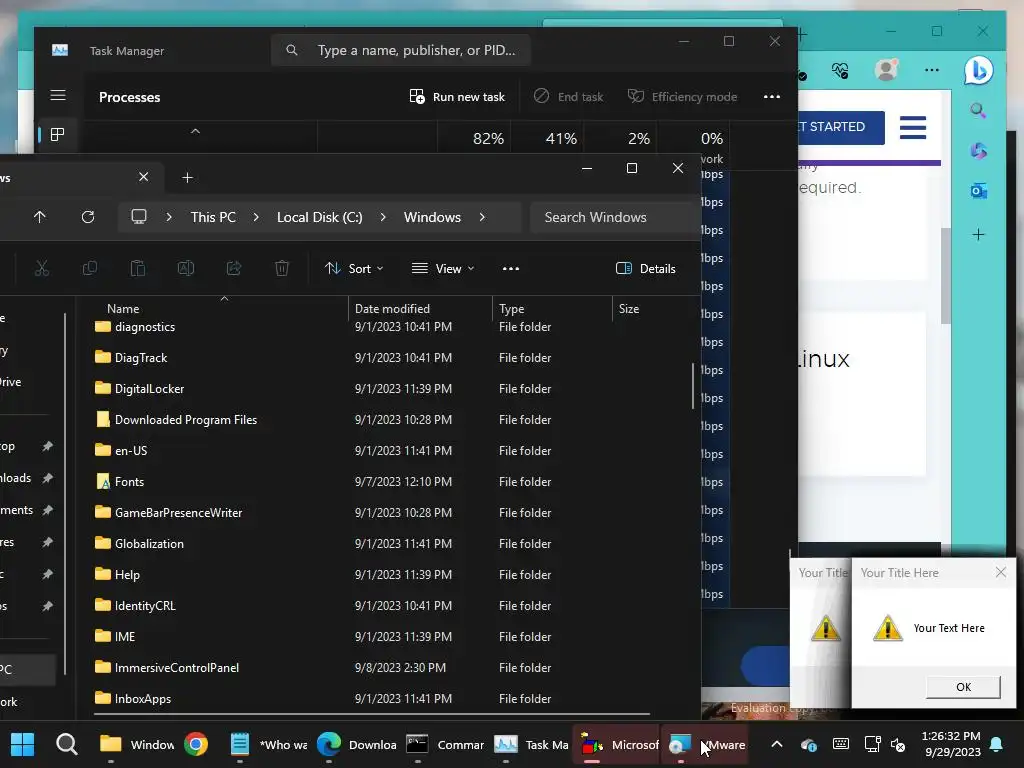Screen dimensions: 1024x768
Task: Click Run new task in Task Manager
Action: tap(456, 97)
